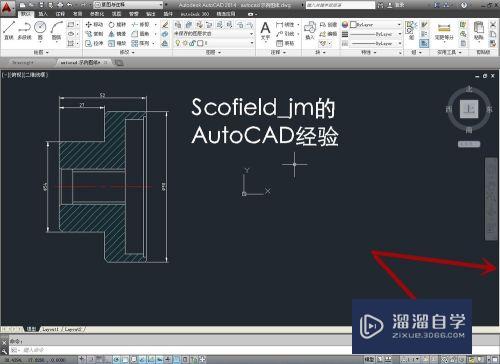Click the Table (表格) tool

tap(285, 43)
